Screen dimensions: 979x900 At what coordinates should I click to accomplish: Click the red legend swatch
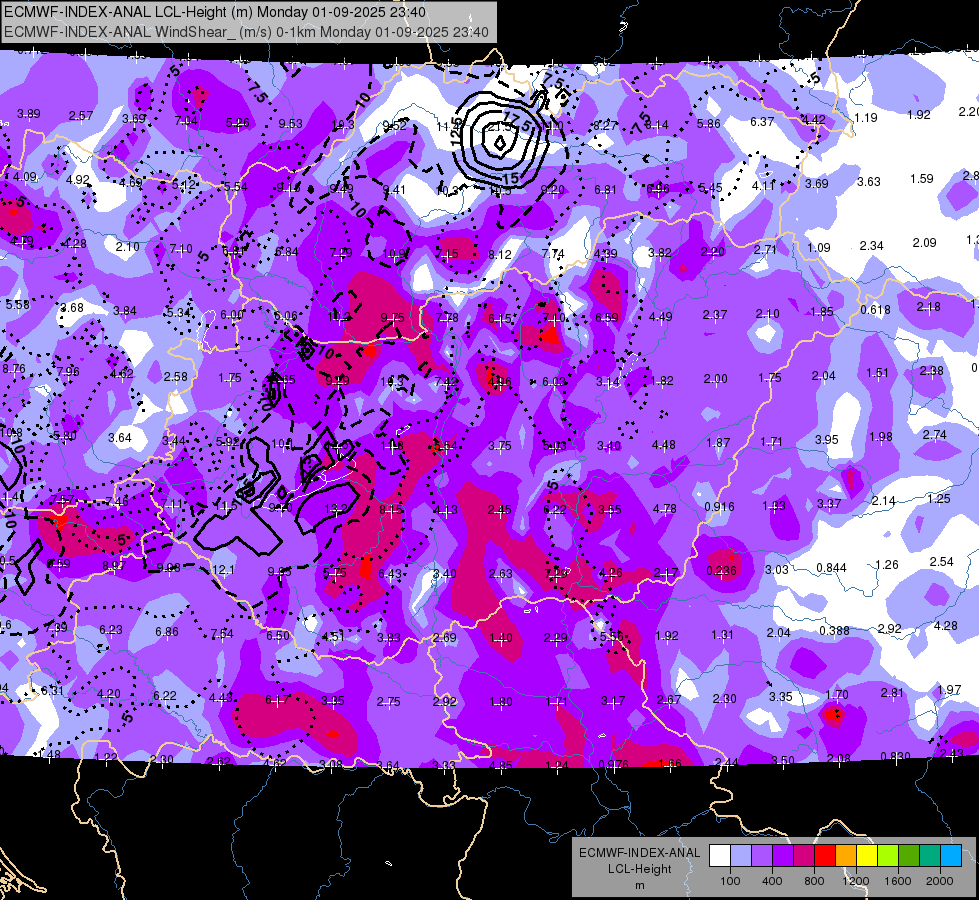[x=825, y=856]
